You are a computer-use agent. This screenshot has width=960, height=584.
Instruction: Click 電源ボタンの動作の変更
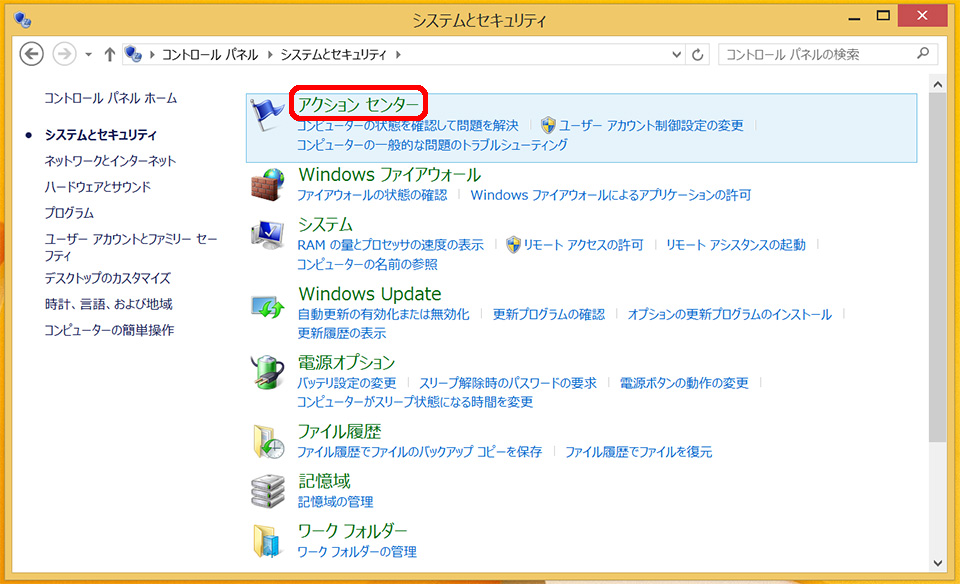[684, 383]
